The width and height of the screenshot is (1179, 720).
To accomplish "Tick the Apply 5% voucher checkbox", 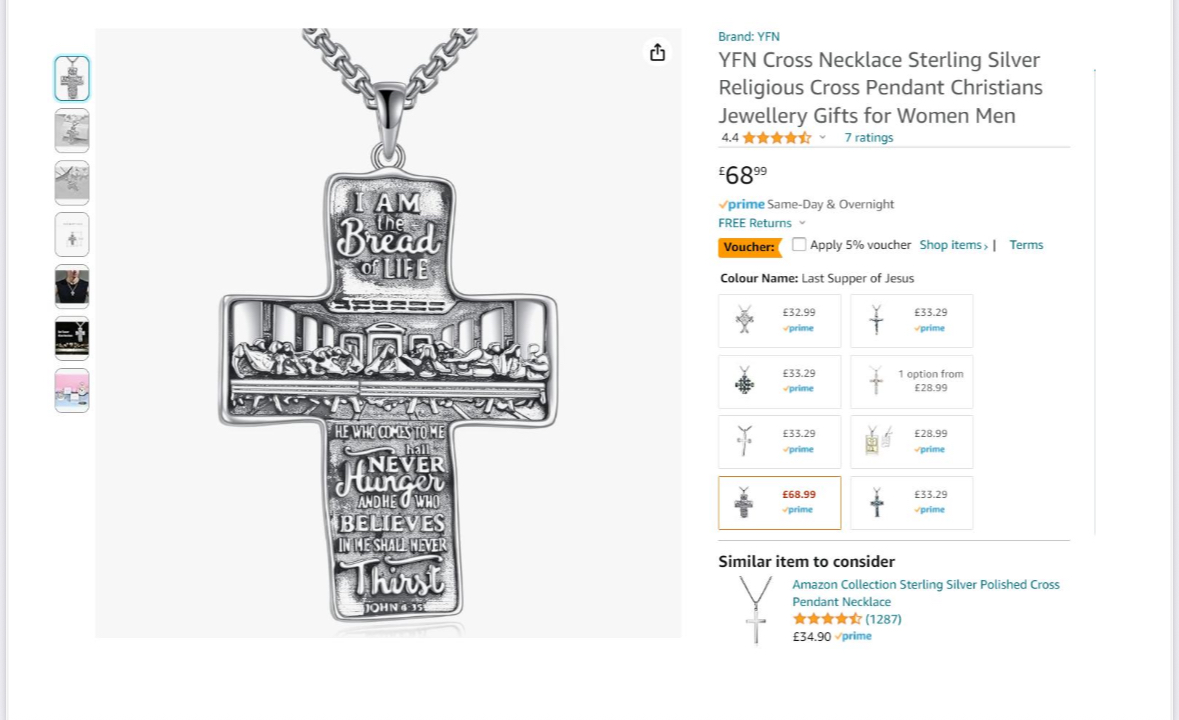I will pyautogui.click(x=799, y=244).
